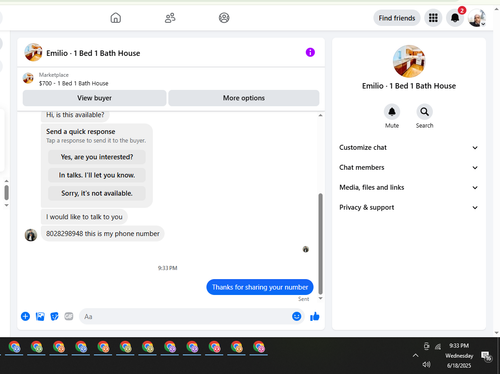500x374 pixels.
Task: Send a thumbs-up like
Action: pyautogui.click(x=315, y=316)
